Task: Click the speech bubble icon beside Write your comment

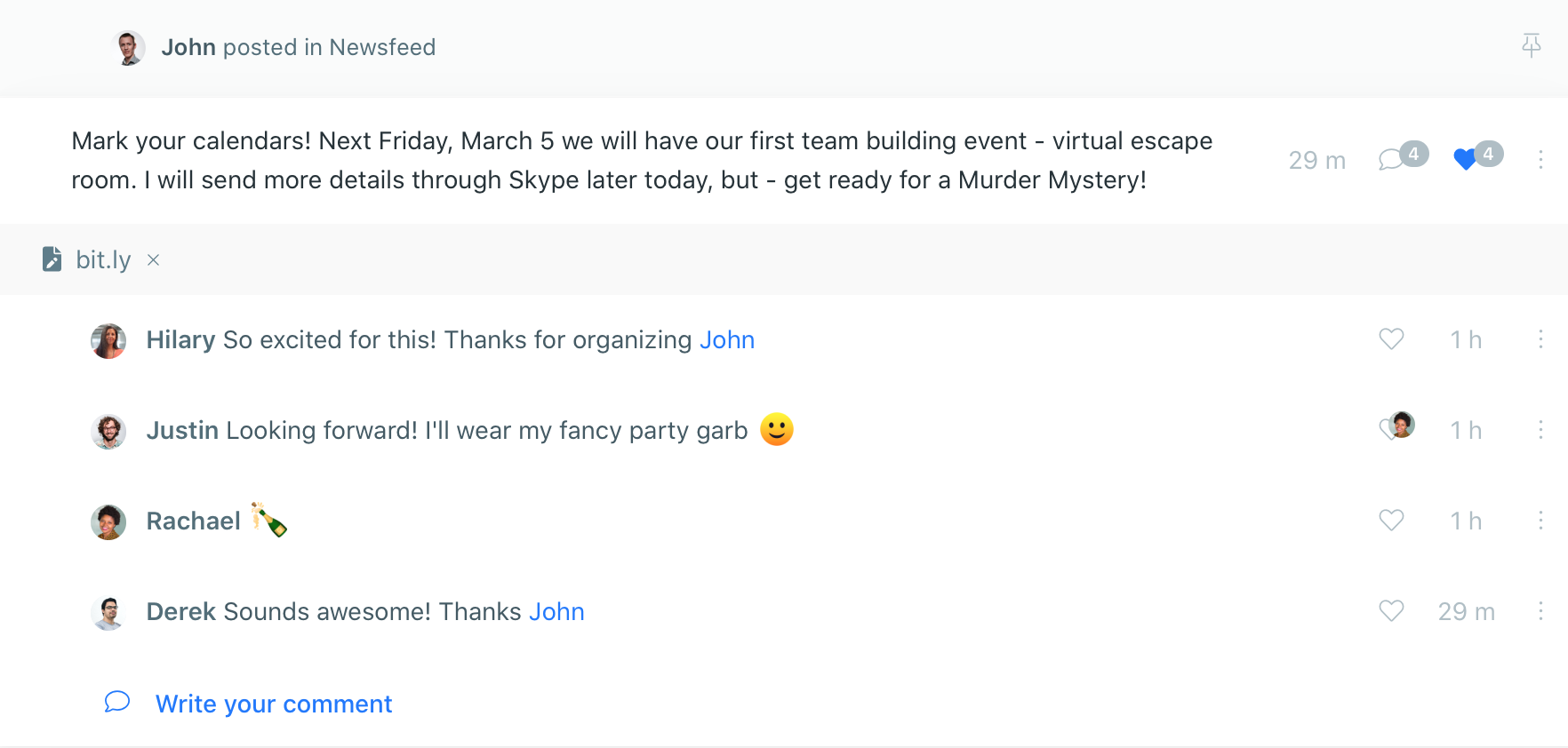Action: coord(117,702)
